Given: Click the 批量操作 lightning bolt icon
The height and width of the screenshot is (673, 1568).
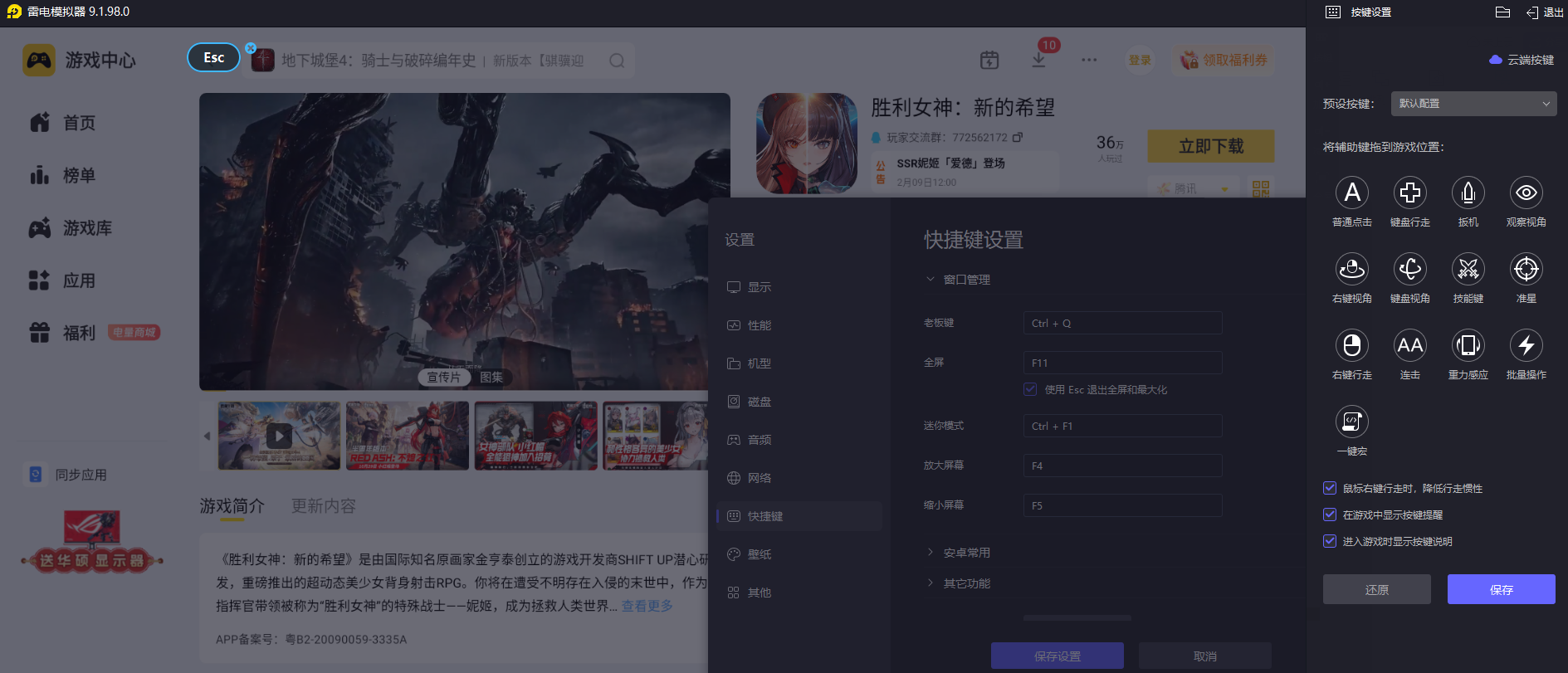Looking at the screenshot, I should coord(1526,345).
